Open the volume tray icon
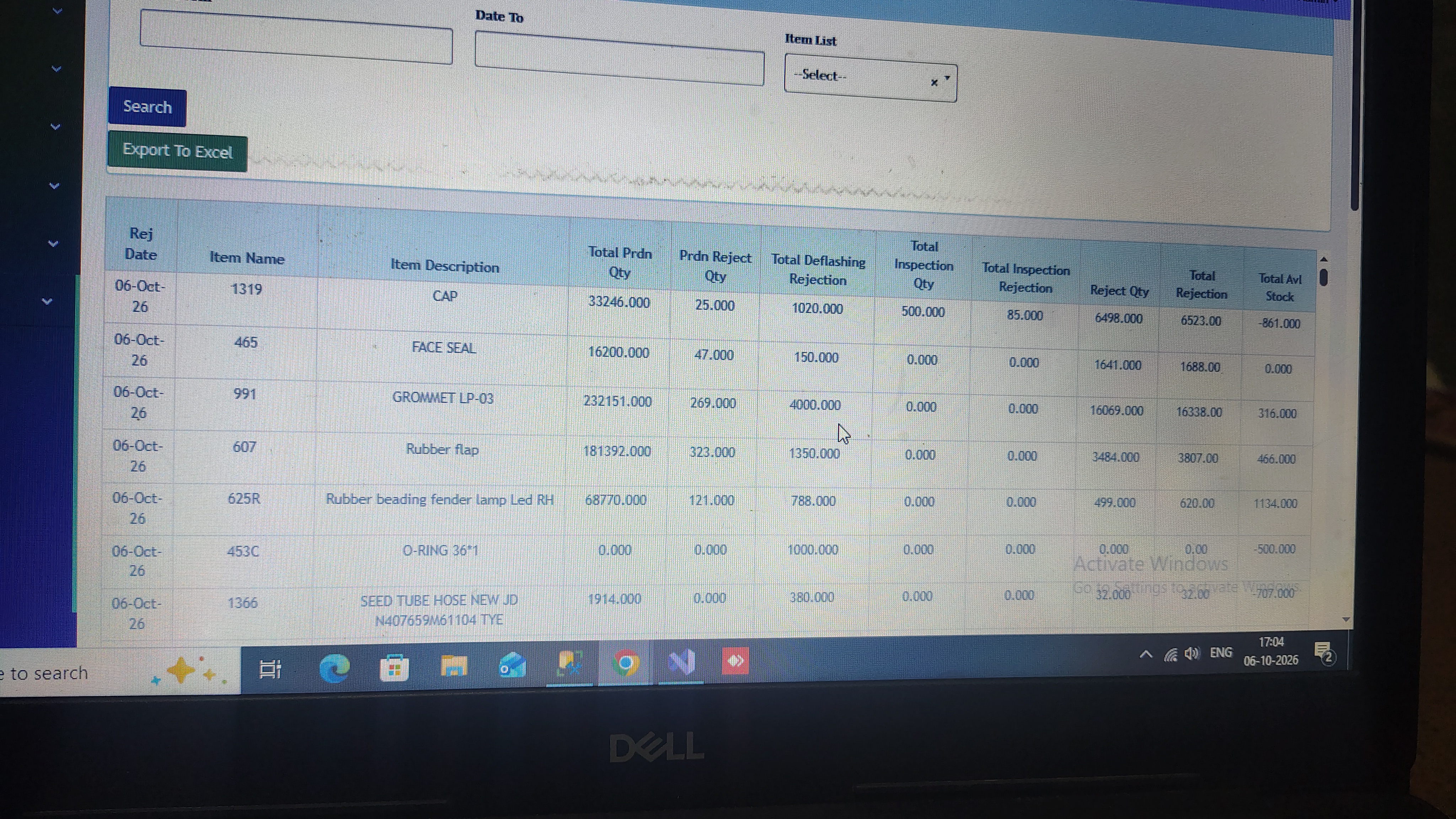Viewport: 1456px width, 819px height. (x=1192, y=654)
